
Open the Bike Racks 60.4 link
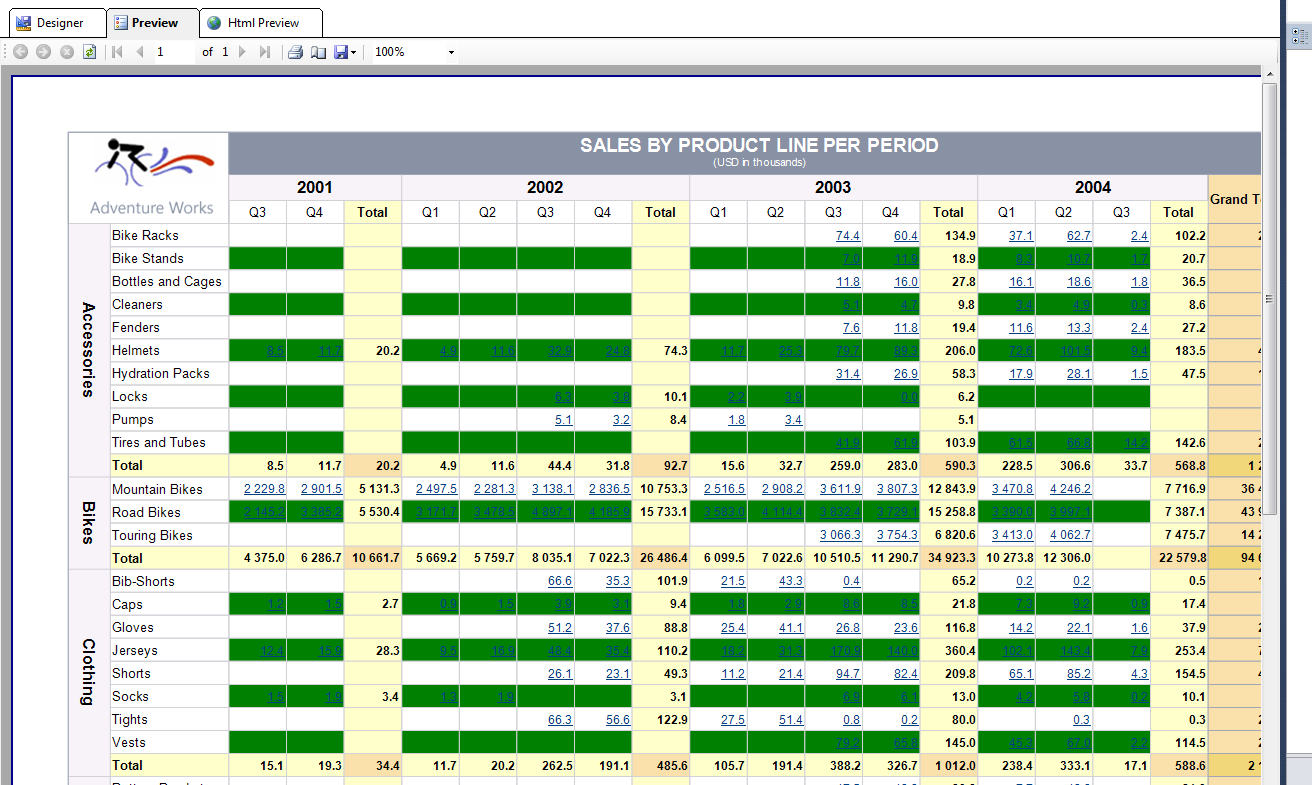pyautogui.click(x=906, y=235)
